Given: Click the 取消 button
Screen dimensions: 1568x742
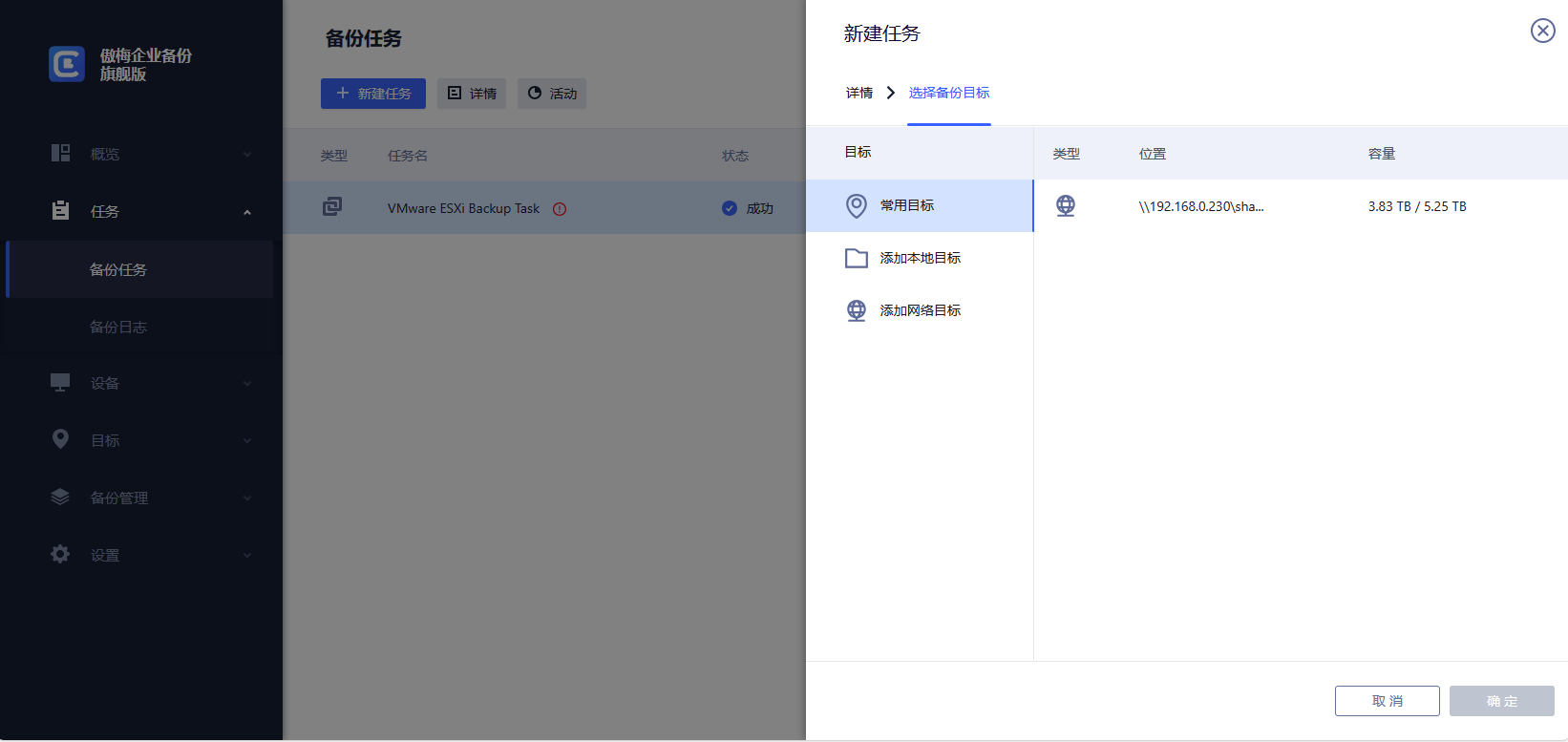Looking at the screenshot, I should [1387, 701].
